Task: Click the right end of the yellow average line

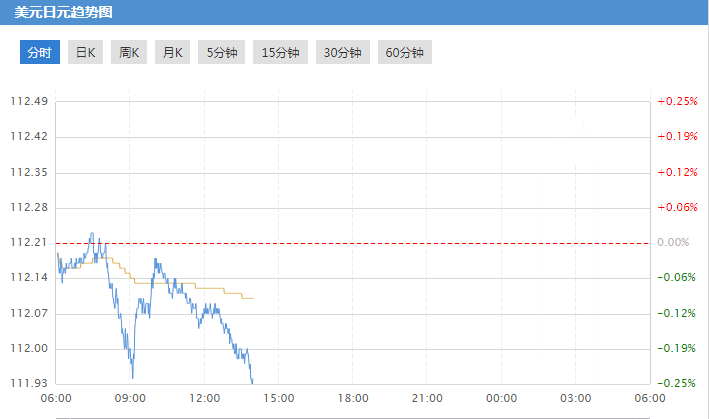Action: click(x=252, y=298)
